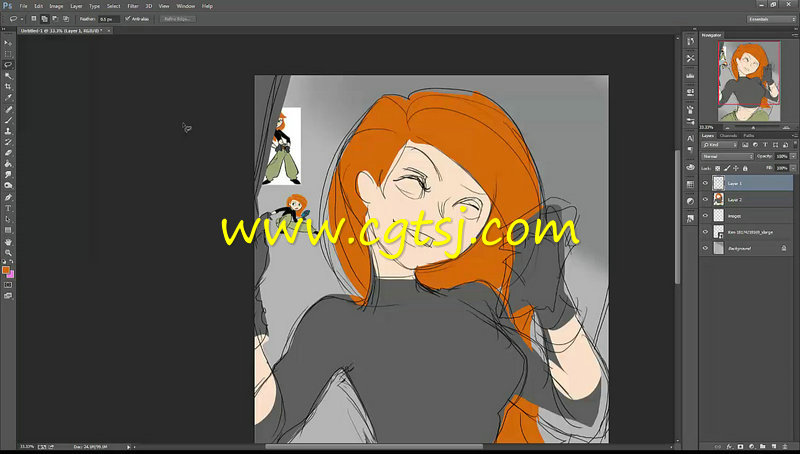800x454 pixels.
Task: Switch to the Channels tab
Action: coord(728,136)
